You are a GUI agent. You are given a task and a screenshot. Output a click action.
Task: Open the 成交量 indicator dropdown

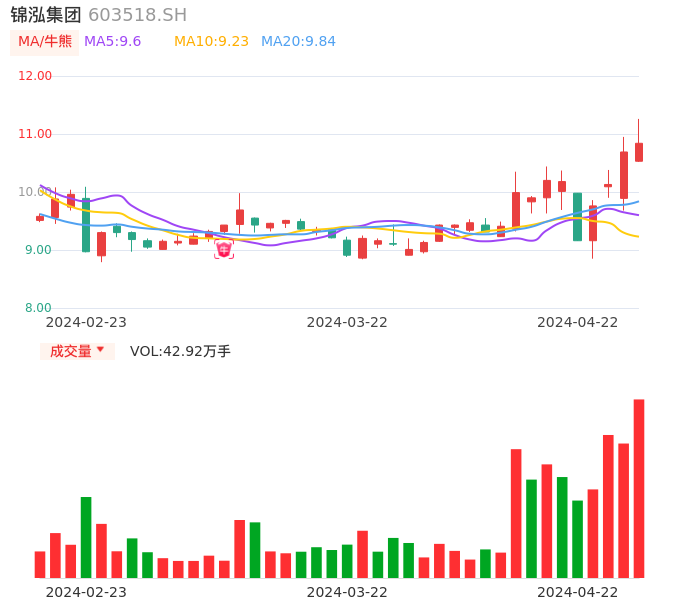(x=77, y=351)
